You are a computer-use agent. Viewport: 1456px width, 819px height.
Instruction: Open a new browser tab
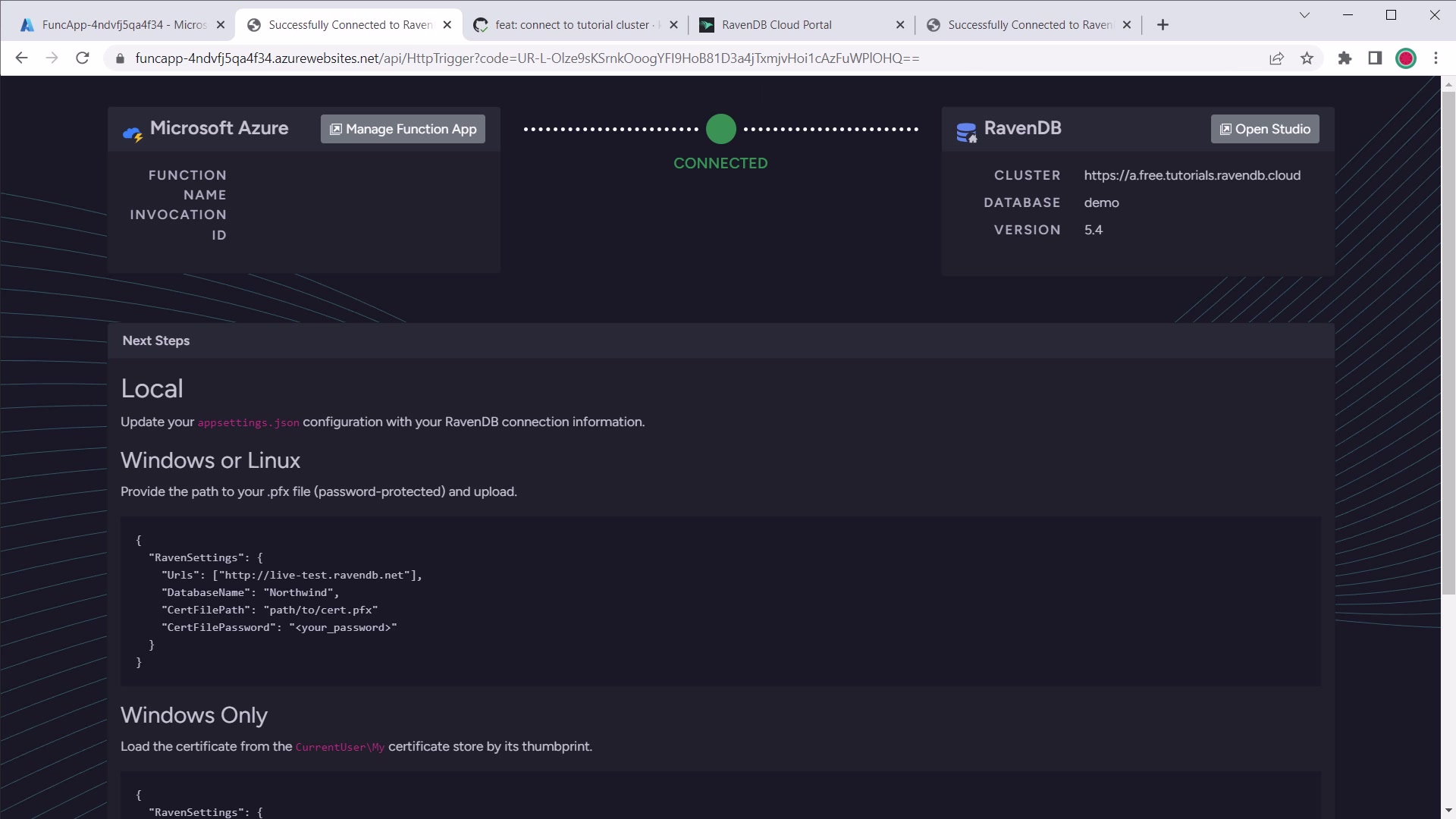(x=1163, y=25)
